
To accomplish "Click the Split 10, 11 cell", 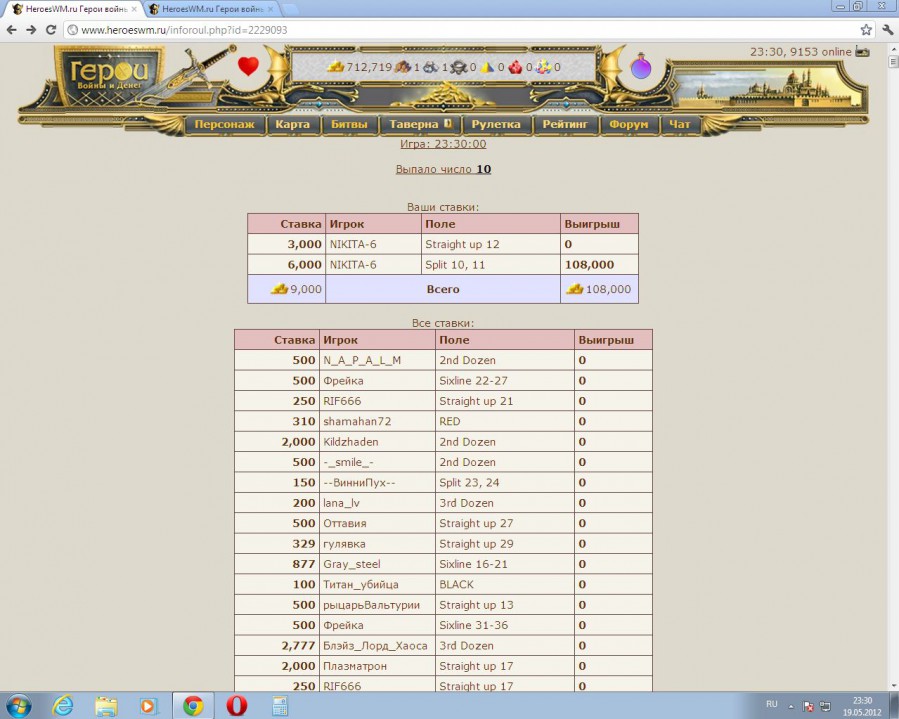I will (491, 264).
